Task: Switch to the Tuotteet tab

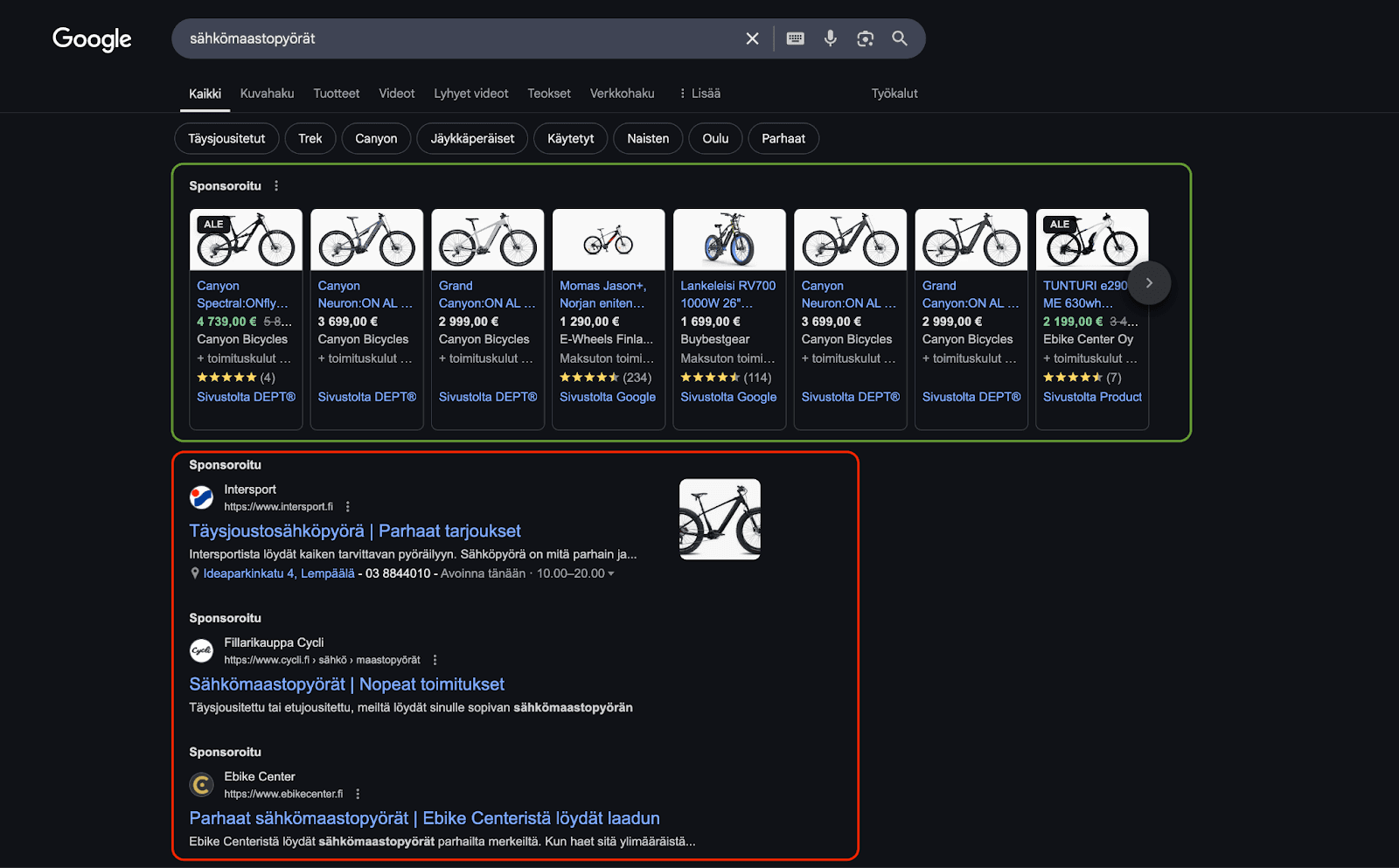Action: pos(337,94)
